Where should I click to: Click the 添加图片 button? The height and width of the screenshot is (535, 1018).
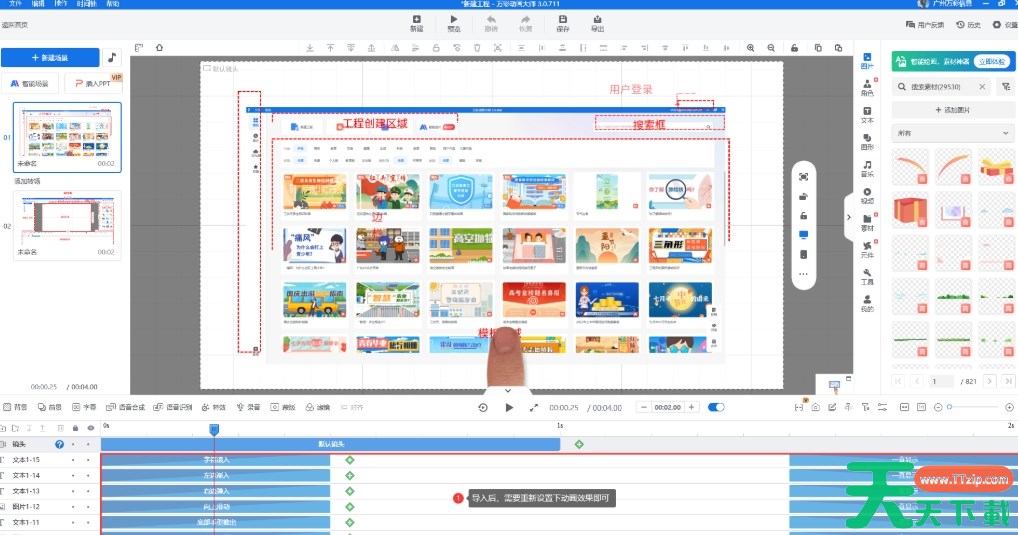(952, 108)
